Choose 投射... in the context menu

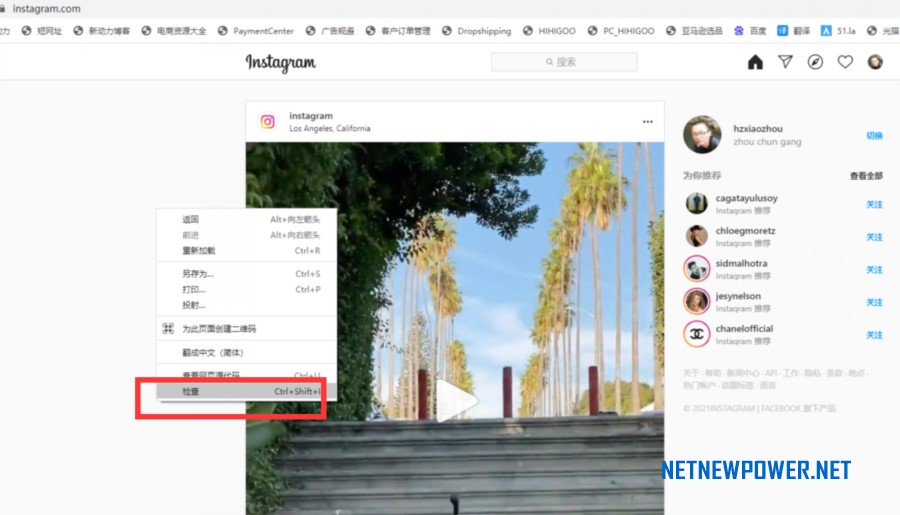point(247,305)
